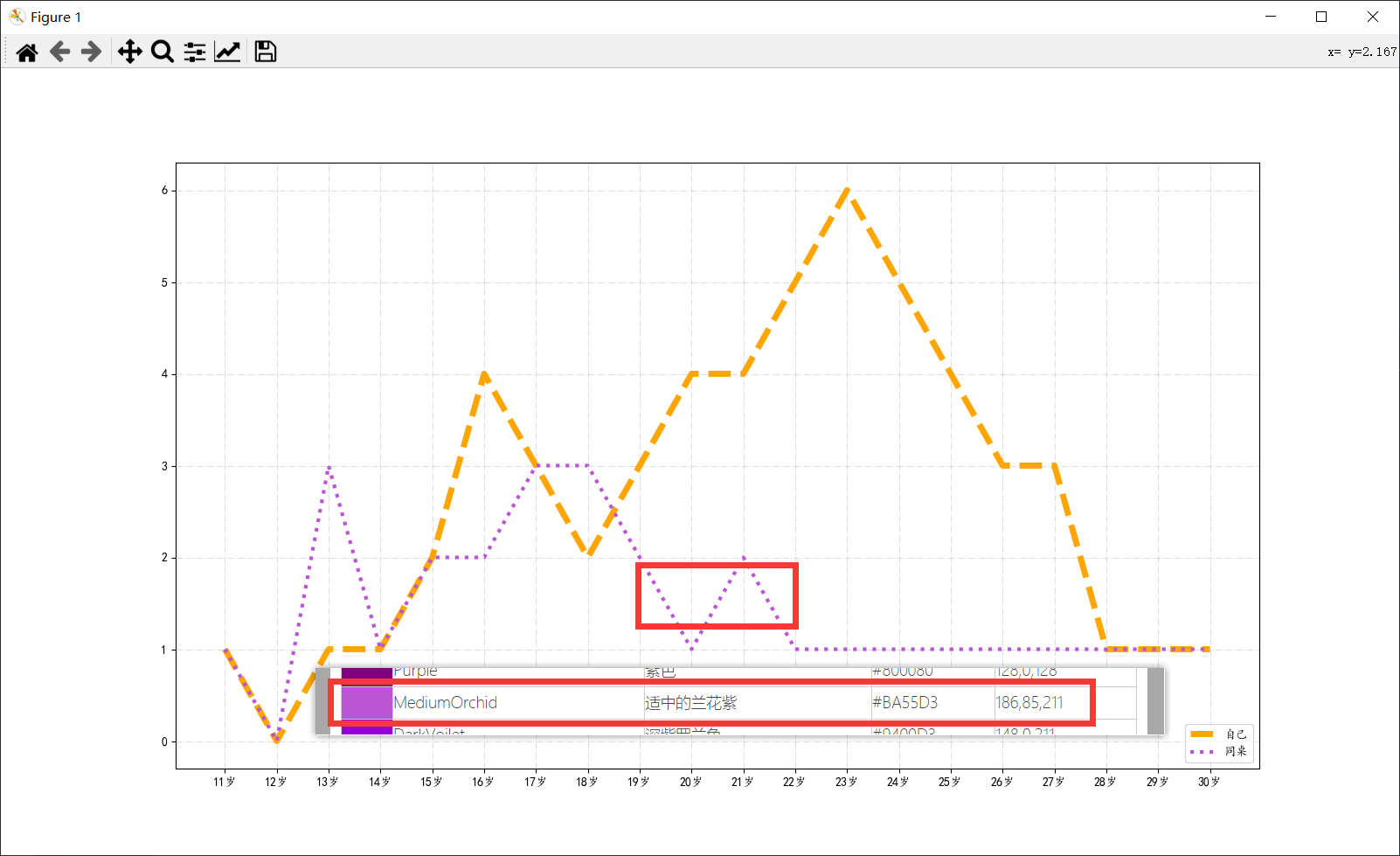Close the Figure 1 window
The image size is (1400, 856).
(x=1373, y=17)
